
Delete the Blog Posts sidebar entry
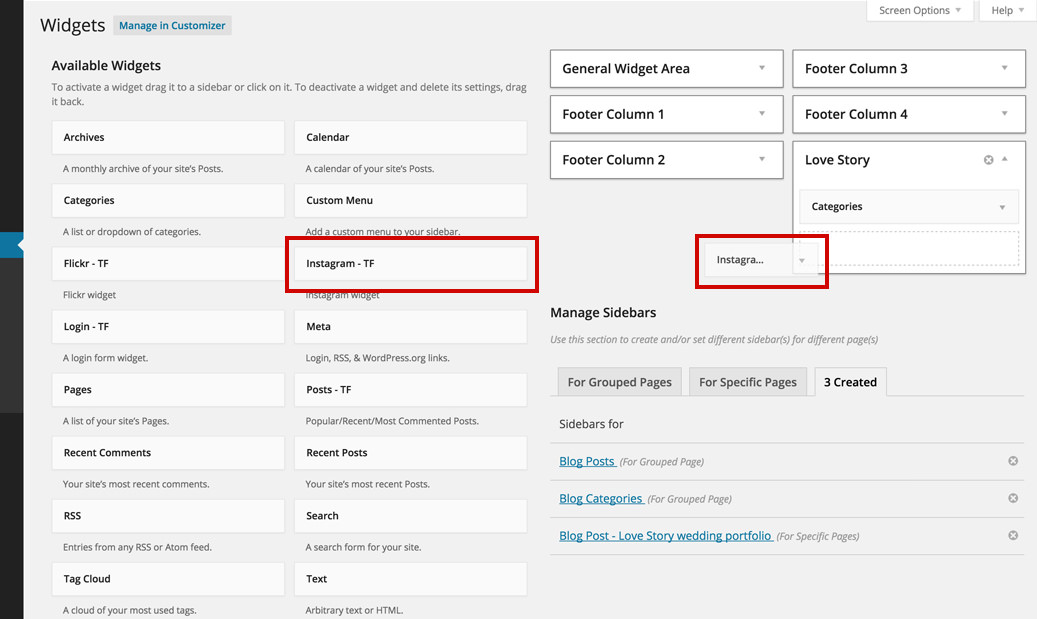(1012, 461)
